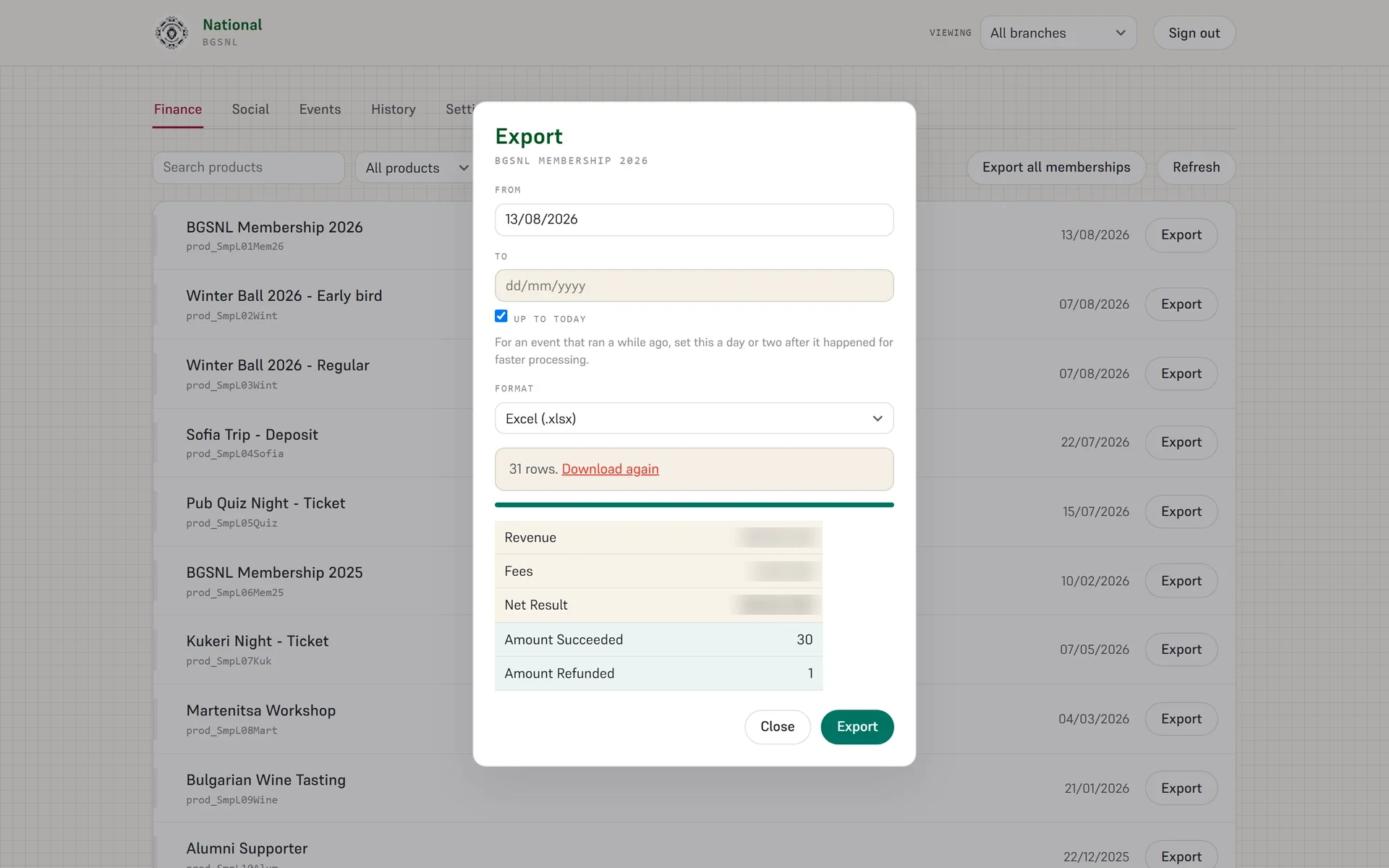Select the Sofia Trip - Deposit title

pyautogui.click(x=252, y=435)
